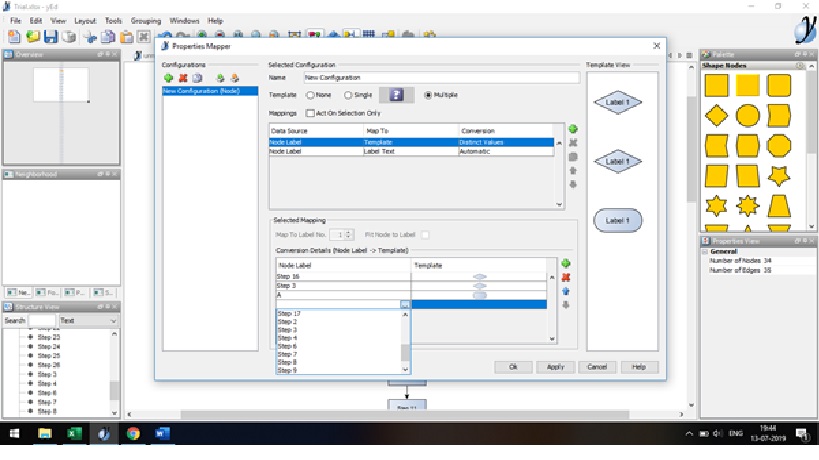
Task: Delete configuration using red X icon
Action: (x=182, y=77)
